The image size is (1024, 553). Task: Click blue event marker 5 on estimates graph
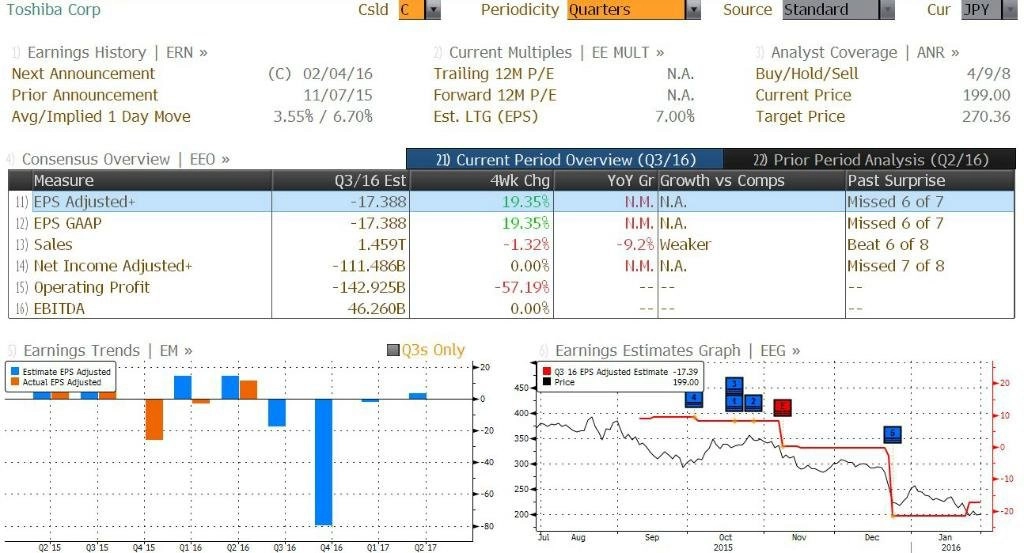[892, 434]
